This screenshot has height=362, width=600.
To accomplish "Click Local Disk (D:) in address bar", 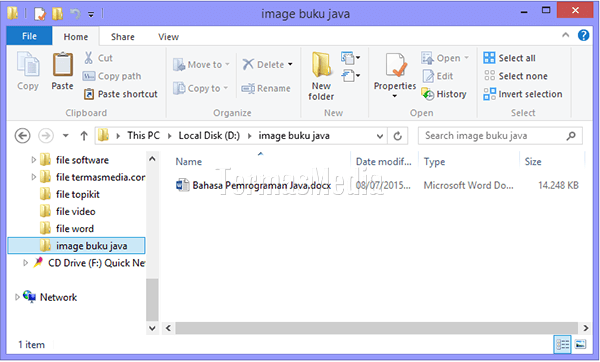I will 209,136.
